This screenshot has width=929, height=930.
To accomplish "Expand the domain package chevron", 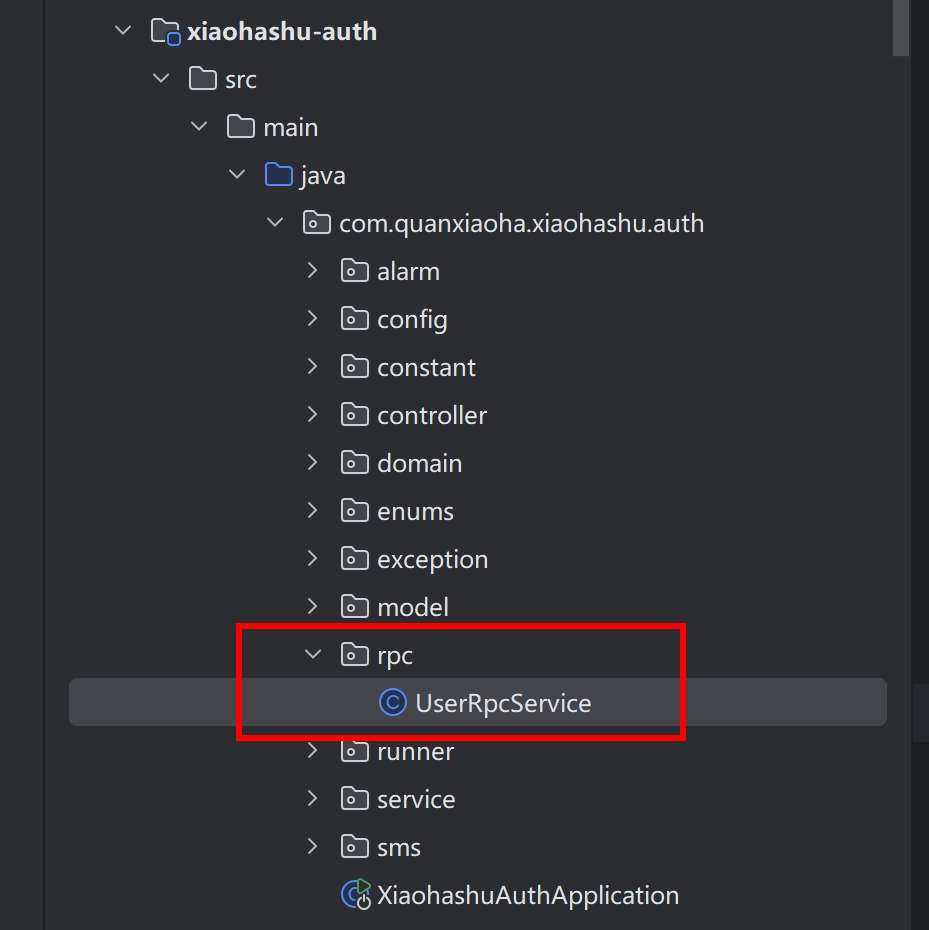I will (x=313, y=463).
